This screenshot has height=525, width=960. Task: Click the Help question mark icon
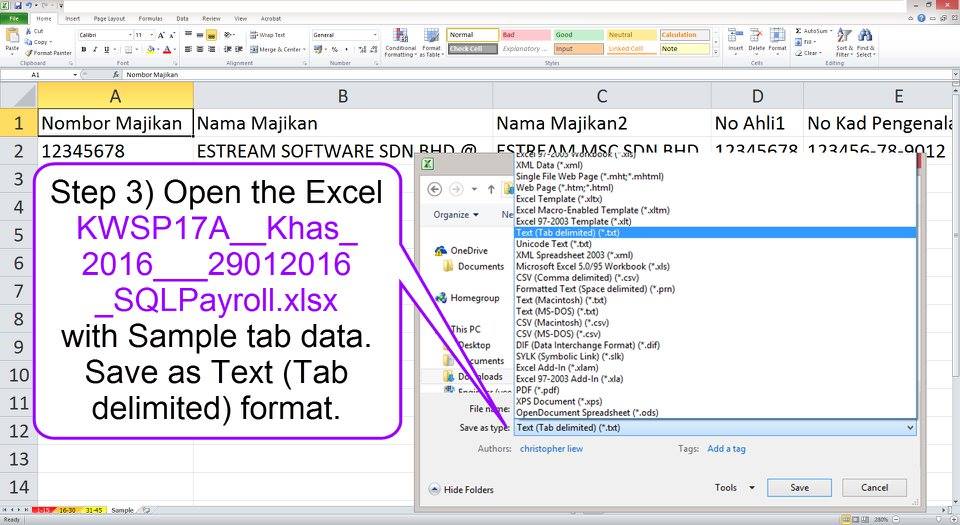pyautogui.click(x=921, y=18)
